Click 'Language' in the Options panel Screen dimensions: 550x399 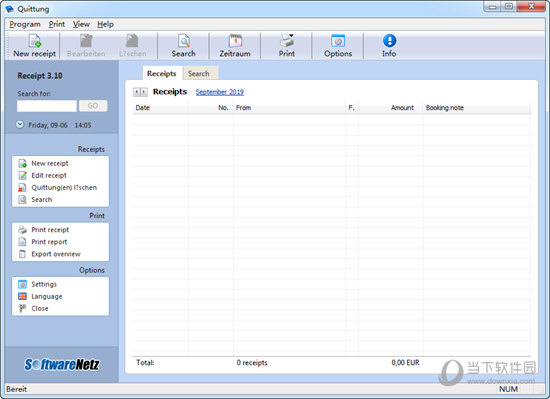coord(47,296)
